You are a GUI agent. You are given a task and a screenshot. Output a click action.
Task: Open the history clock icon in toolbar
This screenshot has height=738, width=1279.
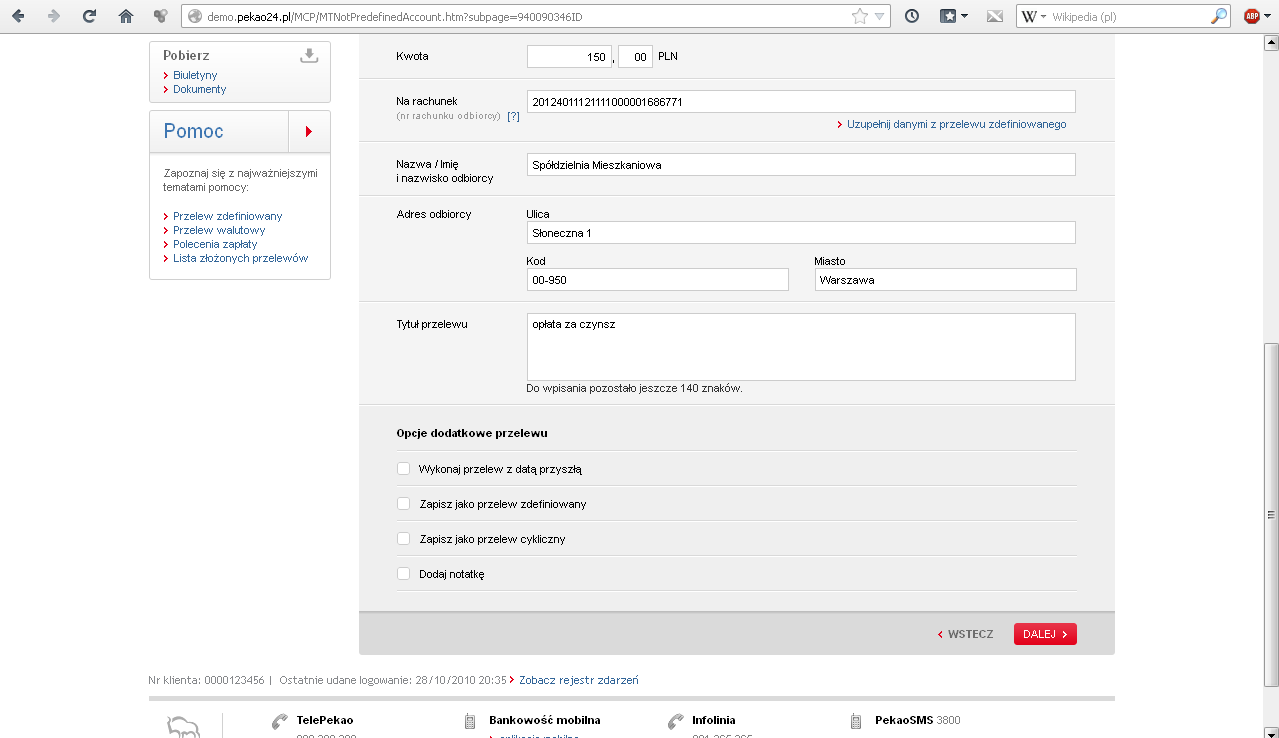[912, 16]
